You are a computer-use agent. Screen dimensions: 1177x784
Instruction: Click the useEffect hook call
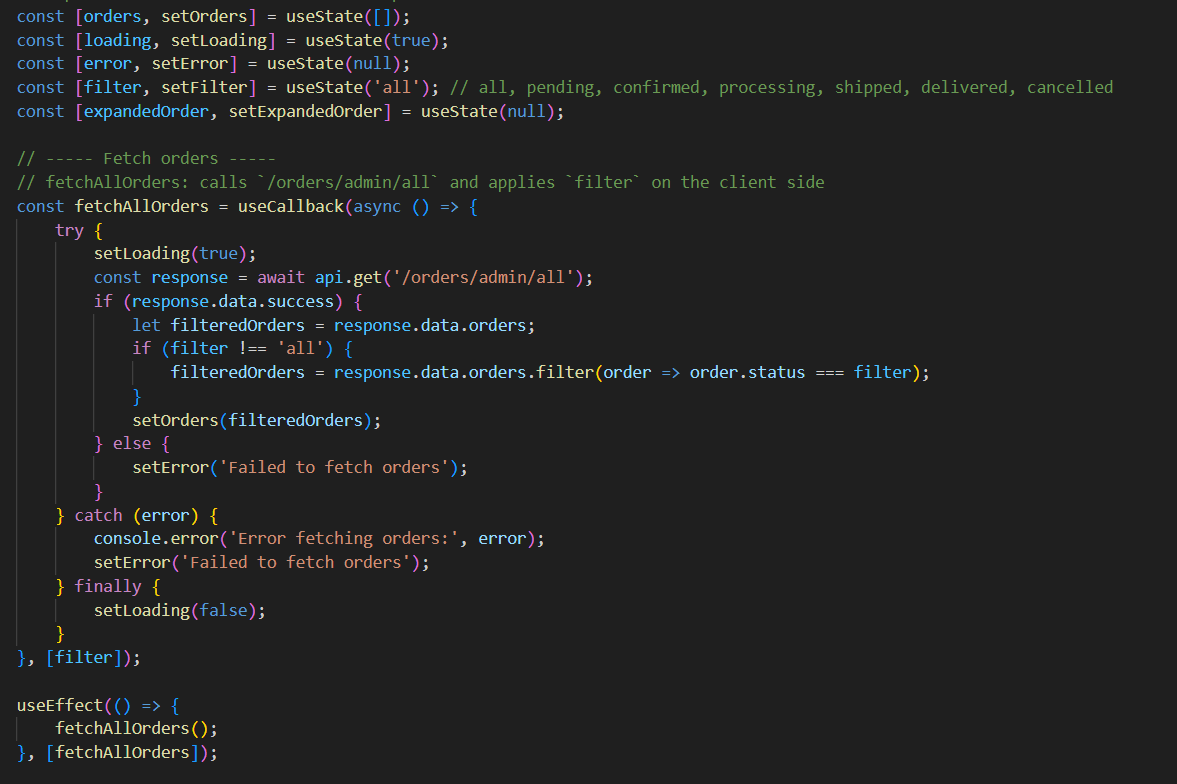click(x=60, y=705)
